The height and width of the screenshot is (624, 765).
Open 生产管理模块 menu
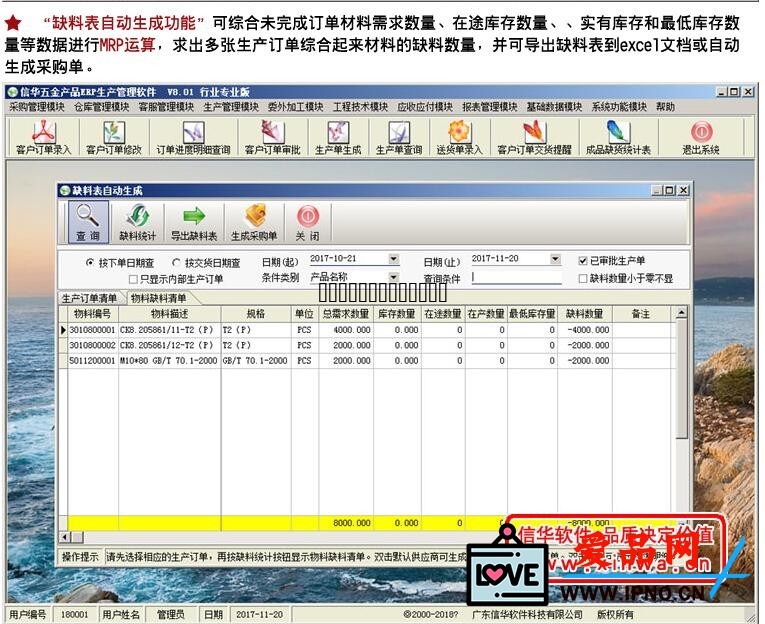tap(231, 107)
